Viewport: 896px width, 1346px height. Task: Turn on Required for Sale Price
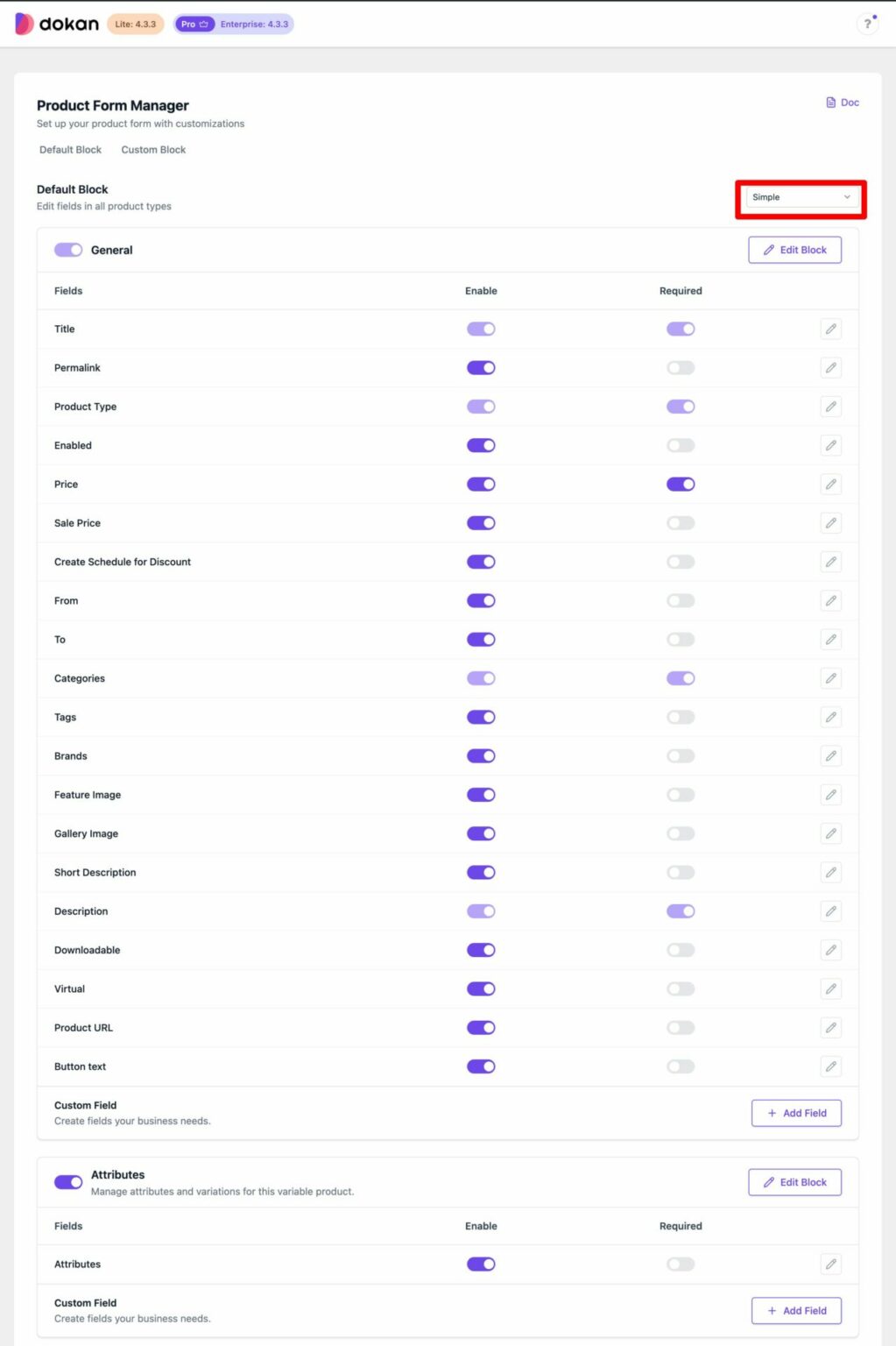point(681,523)
